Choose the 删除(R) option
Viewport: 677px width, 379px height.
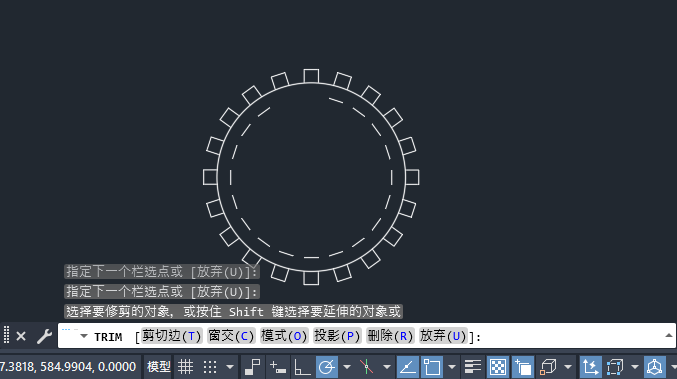(x=390, y=336)
